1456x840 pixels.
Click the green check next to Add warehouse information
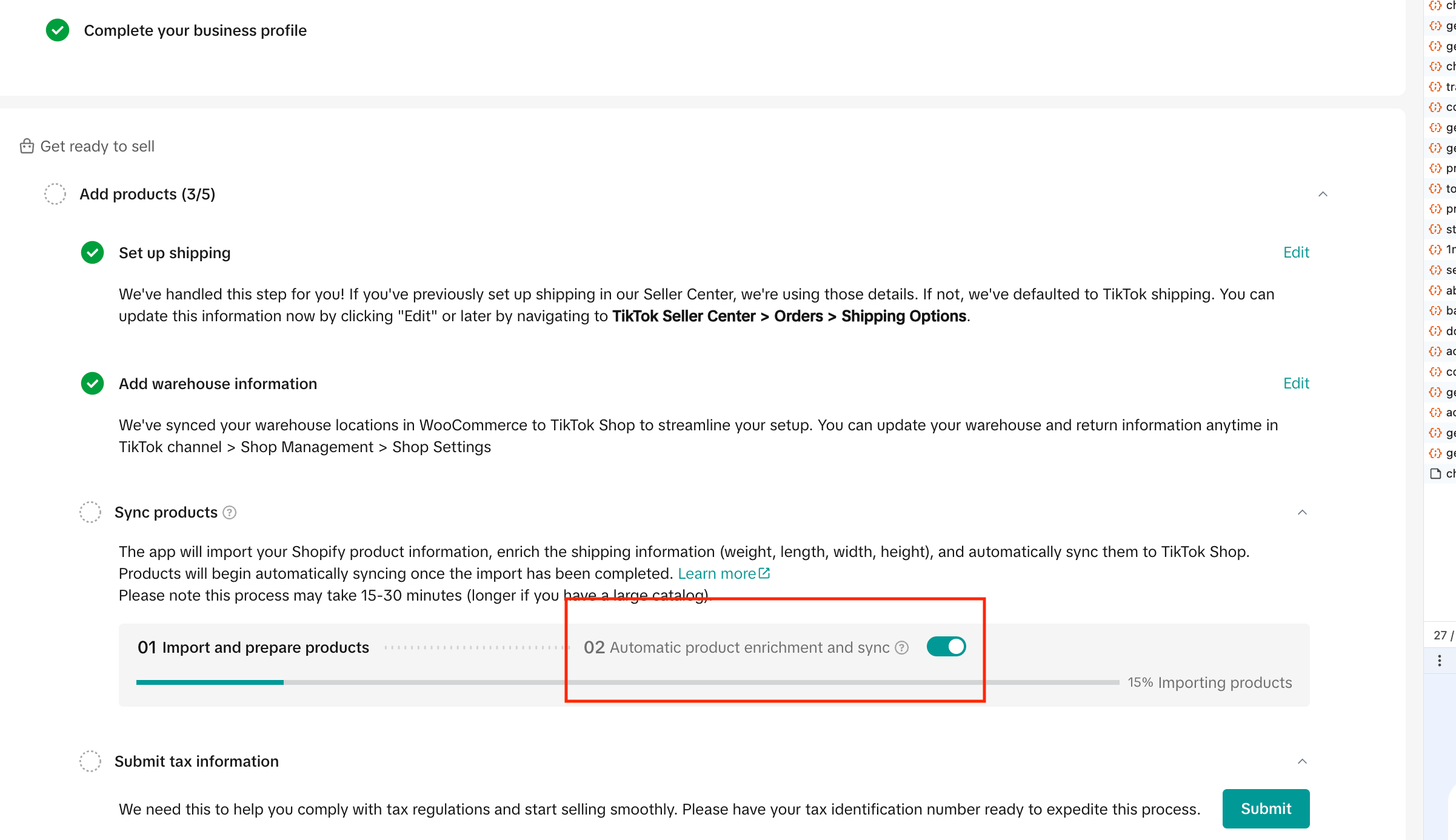pos(92,384)
